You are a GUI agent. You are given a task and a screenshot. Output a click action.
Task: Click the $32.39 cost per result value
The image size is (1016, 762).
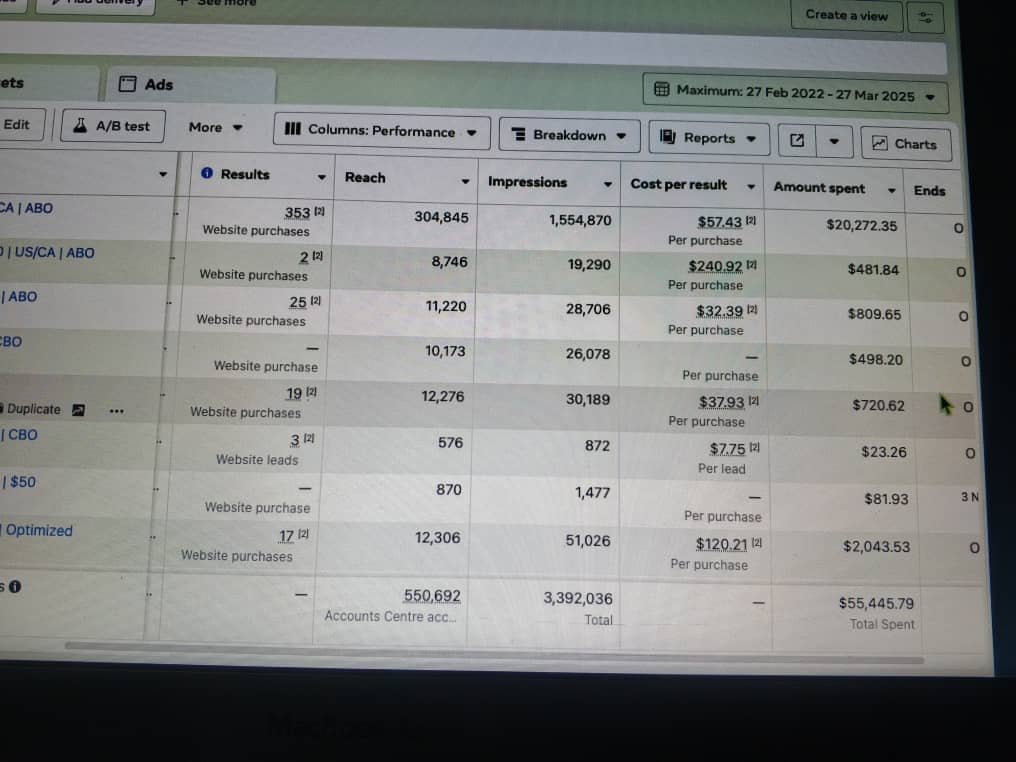tap(719, 311)
